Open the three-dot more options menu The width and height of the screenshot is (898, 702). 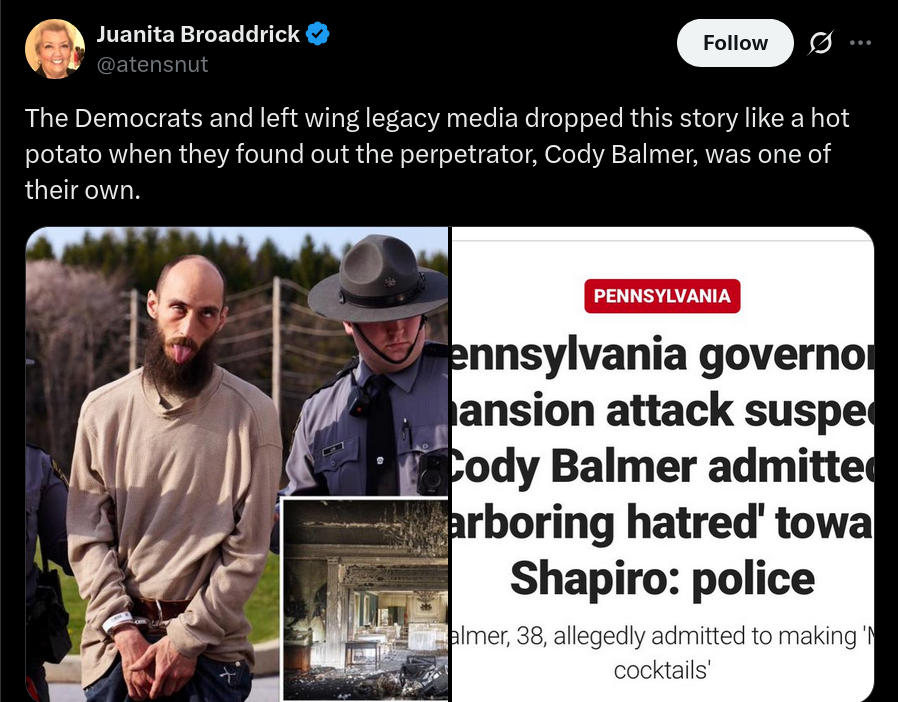860,42
